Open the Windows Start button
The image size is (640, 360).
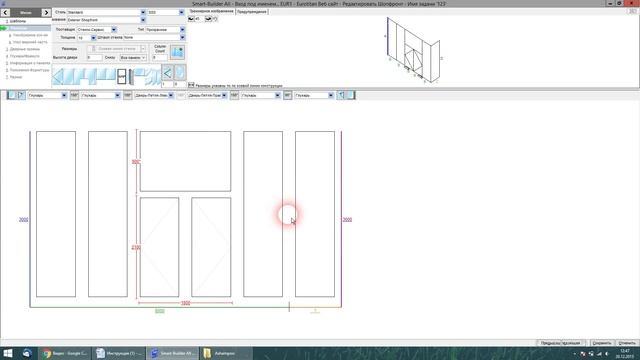coord(8,353)
